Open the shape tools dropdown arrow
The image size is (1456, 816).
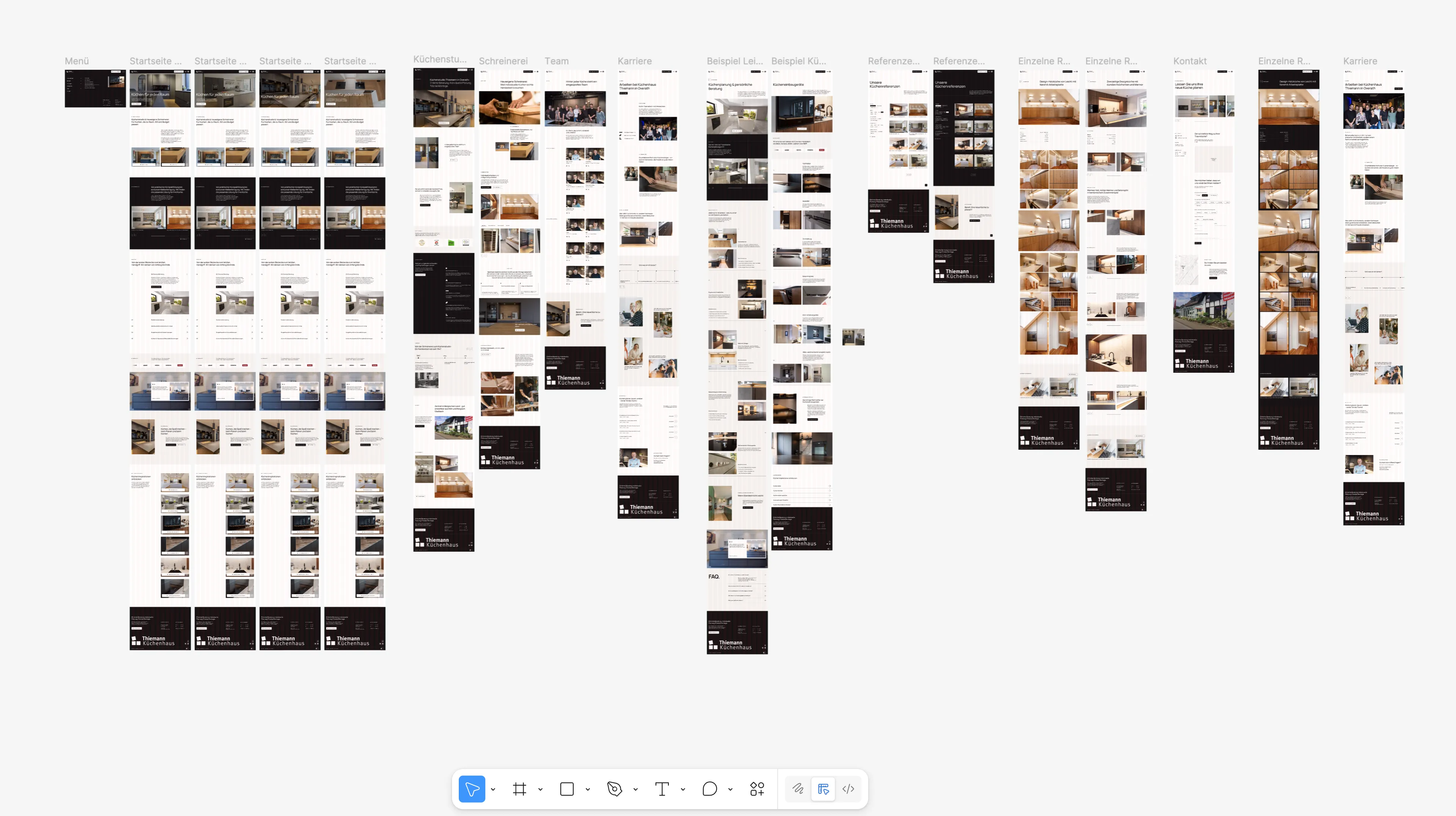click(588, 789)
